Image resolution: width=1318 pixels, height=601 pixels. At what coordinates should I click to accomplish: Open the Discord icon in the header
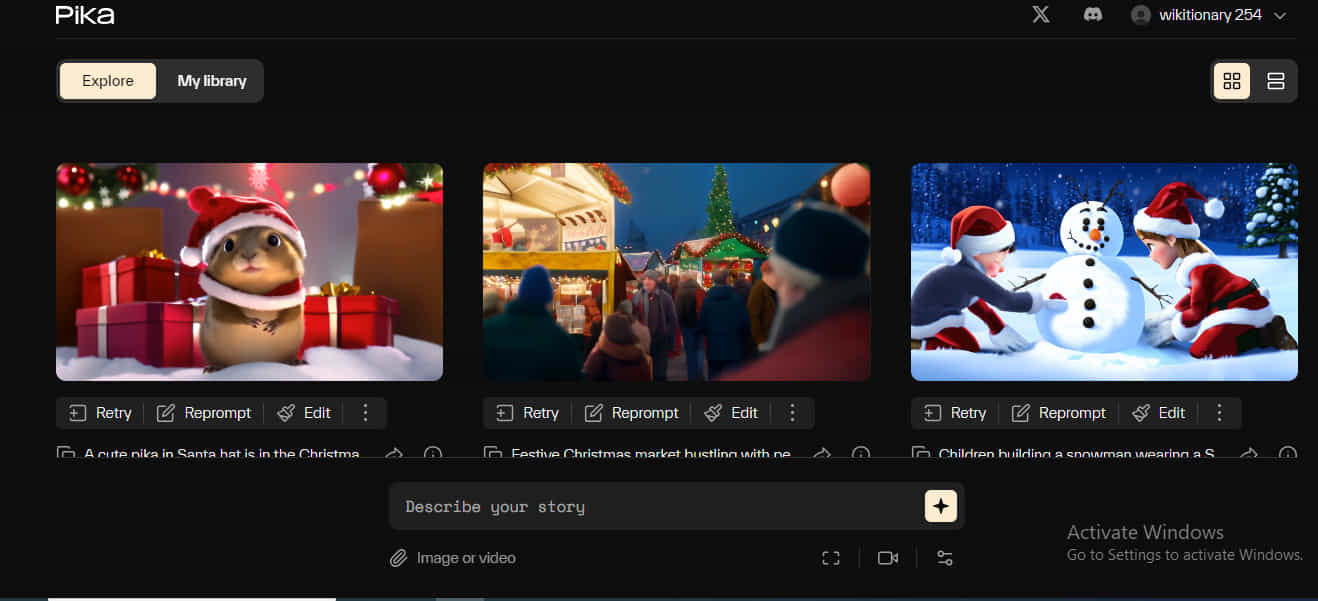coord(1093,14)
